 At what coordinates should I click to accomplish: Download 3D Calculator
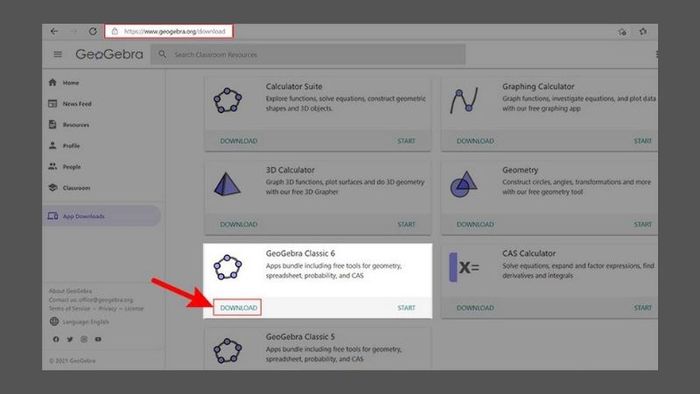(239, 224)
